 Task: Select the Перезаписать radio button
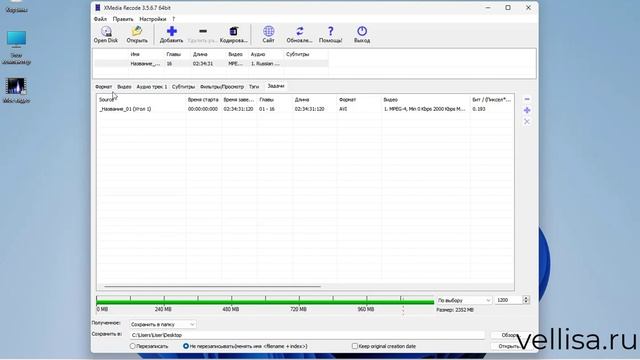click(x=132, y=346)
